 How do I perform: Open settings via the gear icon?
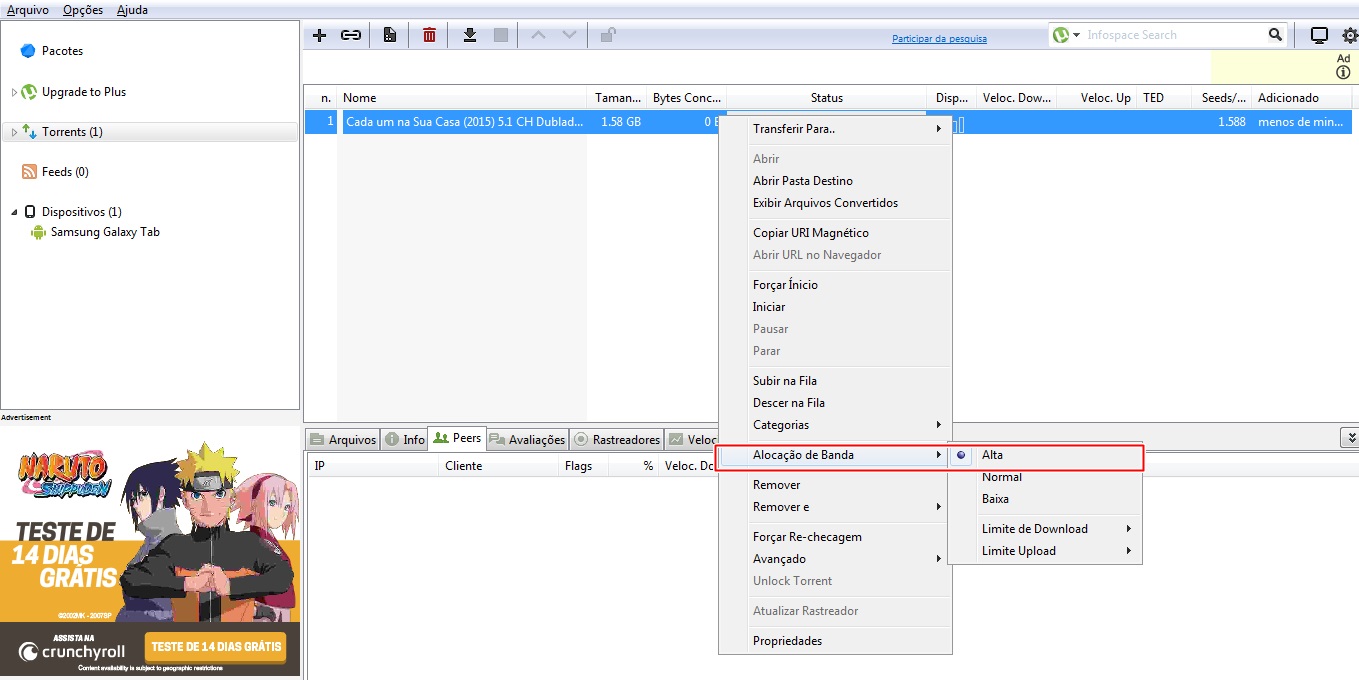tap(1345, 34)
